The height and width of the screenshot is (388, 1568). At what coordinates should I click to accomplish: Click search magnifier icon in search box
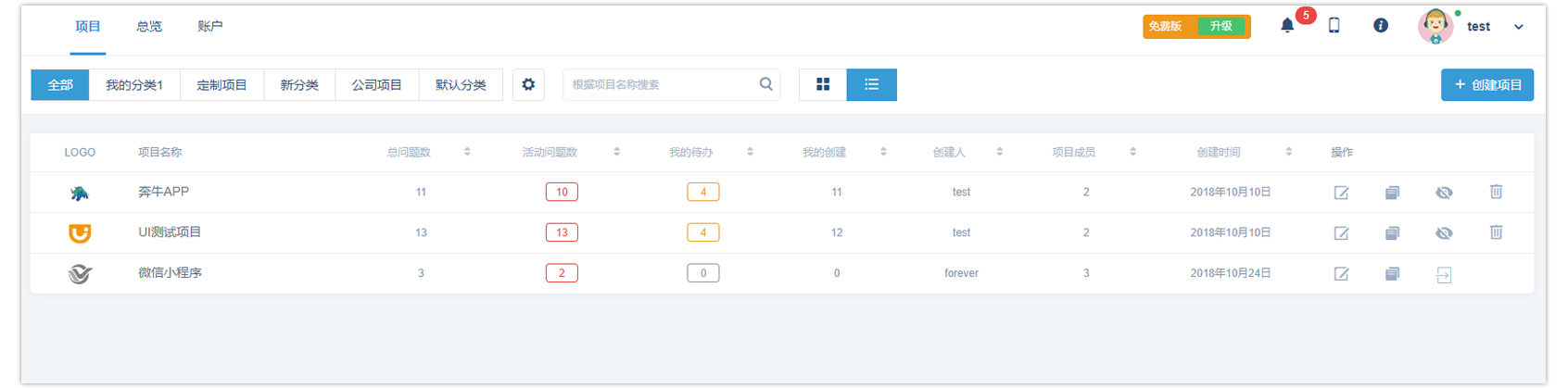point(765,84)
